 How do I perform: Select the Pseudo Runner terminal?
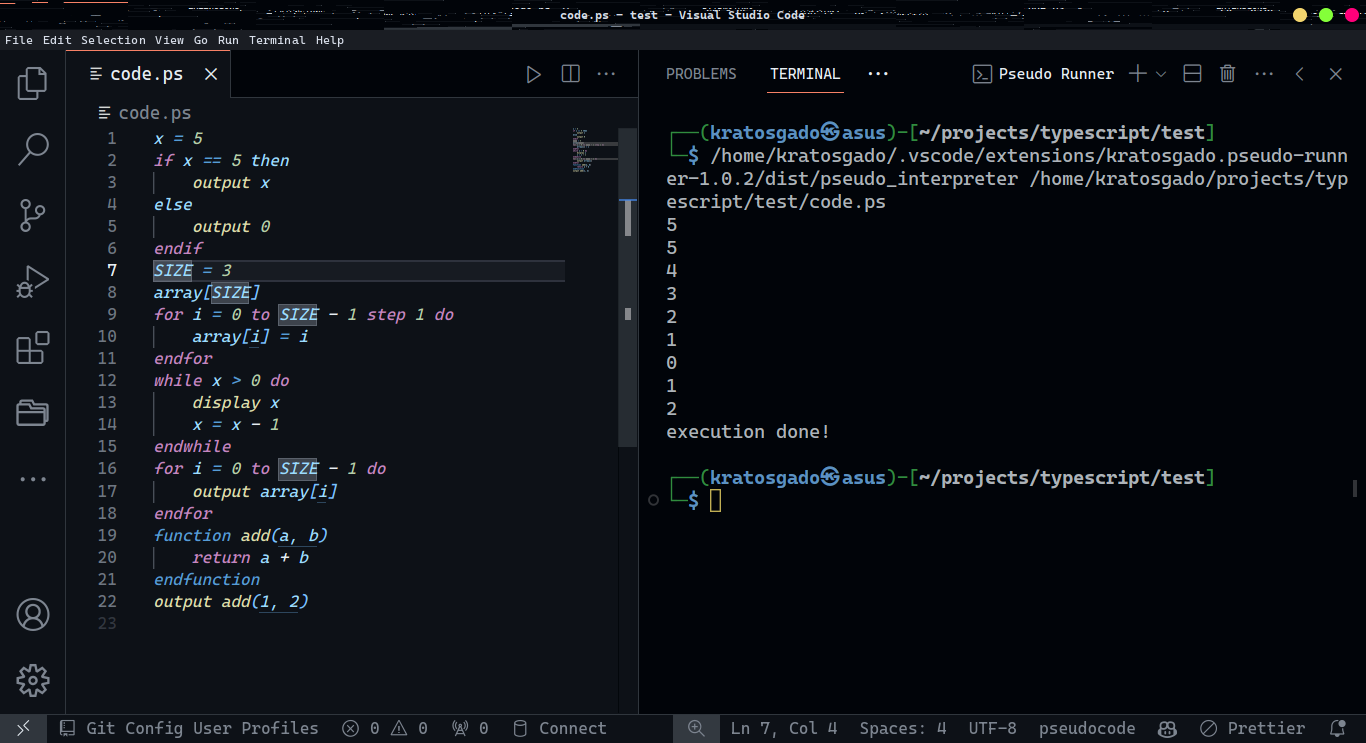tap(1043, 74)
